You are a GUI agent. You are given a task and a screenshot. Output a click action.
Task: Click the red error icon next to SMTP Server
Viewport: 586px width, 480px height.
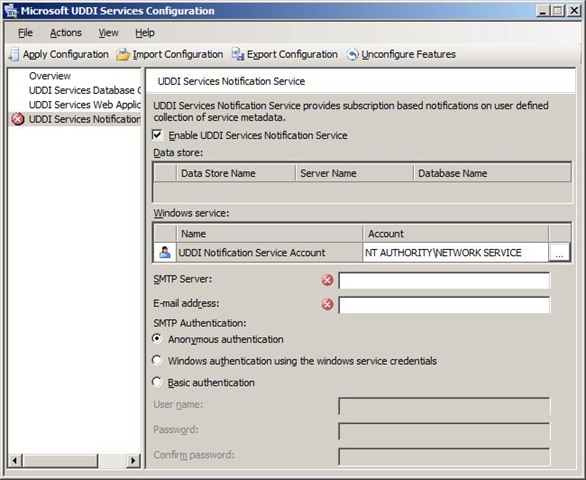click(x=327, y=280)
